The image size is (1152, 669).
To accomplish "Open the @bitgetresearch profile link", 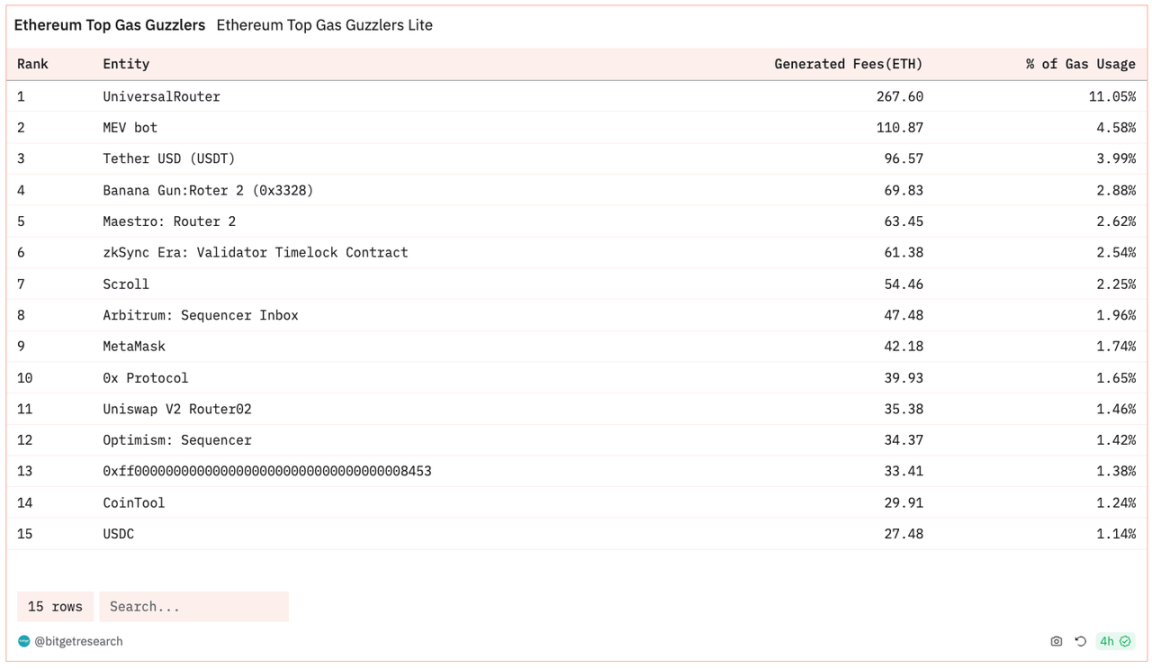I will (79, 641).
